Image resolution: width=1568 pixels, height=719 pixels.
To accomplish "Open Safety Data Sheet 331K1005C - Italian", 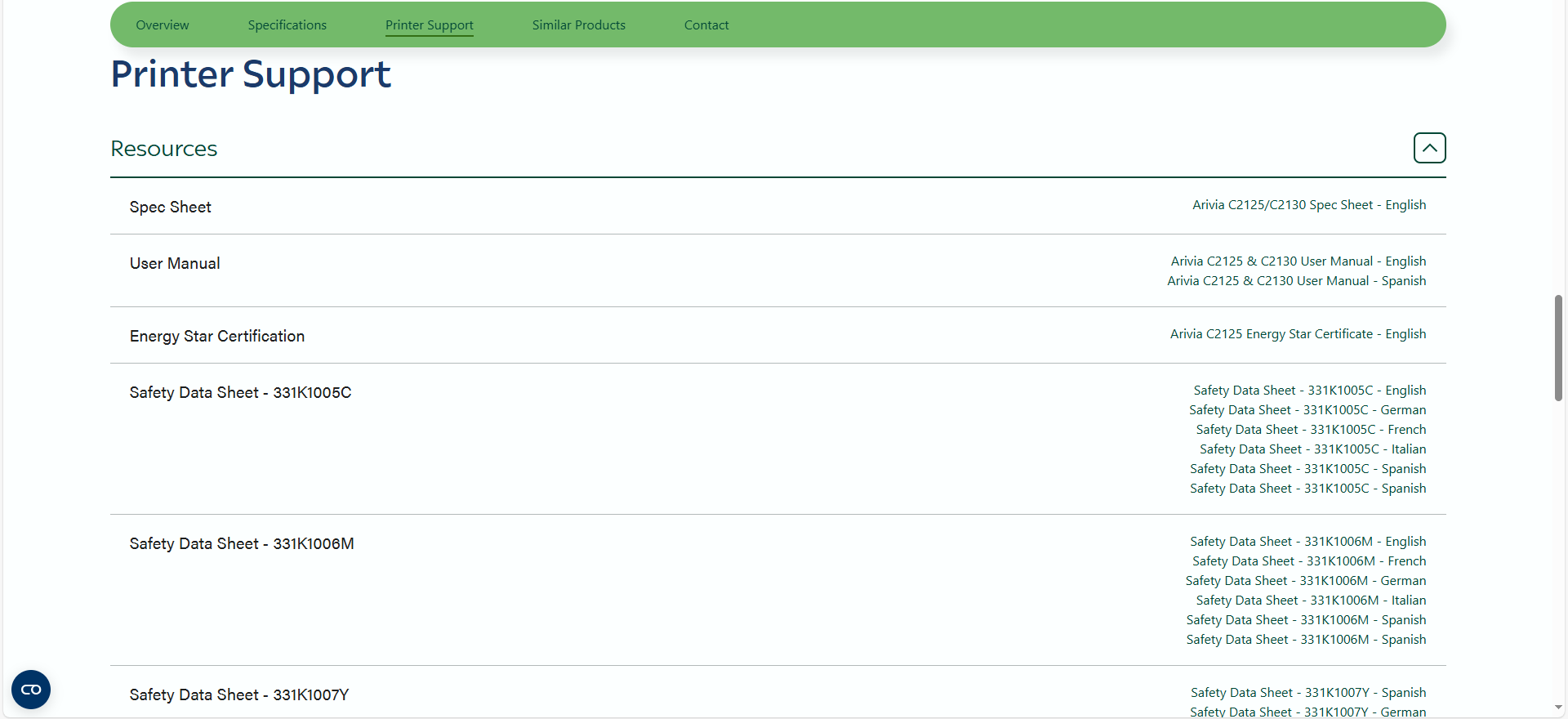I will click(1313, 449).
